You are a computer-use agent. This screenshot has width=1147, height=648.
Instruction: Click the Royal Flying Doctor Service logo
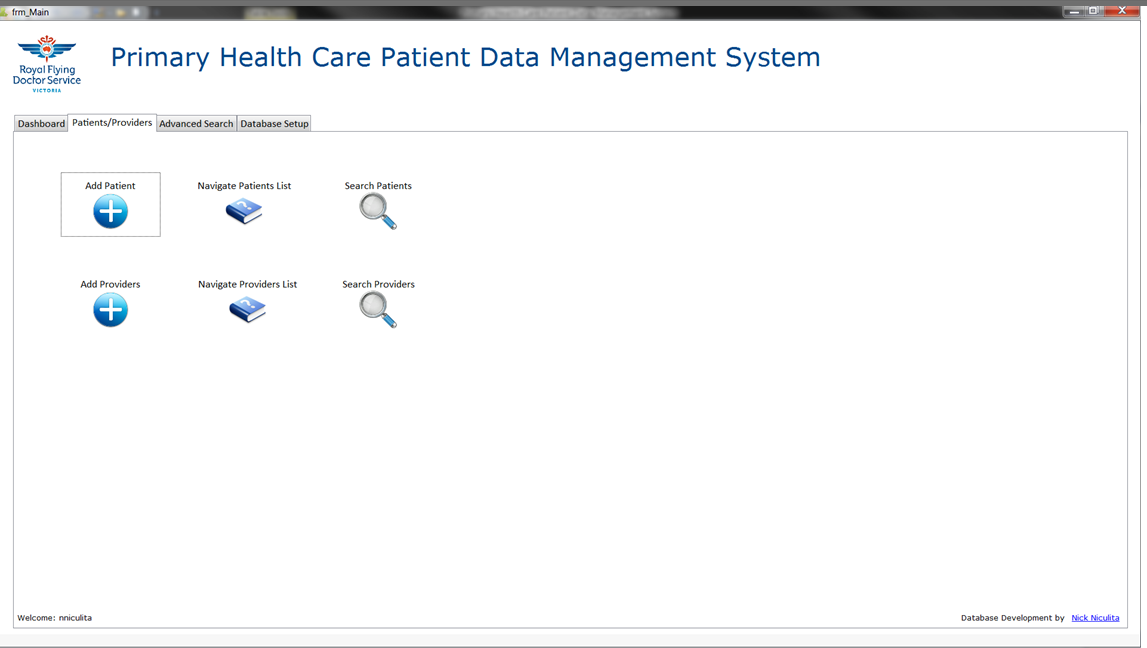click(x=46, y=62)
